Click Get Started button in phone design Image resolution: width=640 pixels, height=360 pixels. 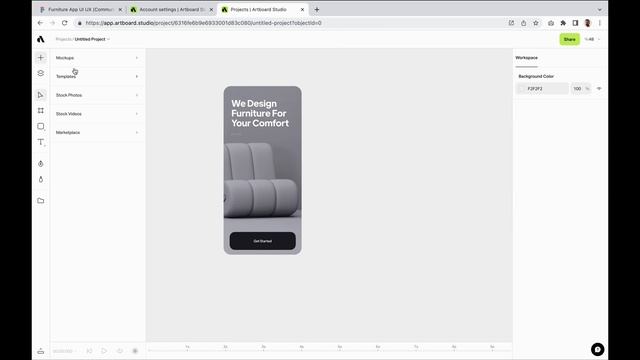[x=262, y=241]
